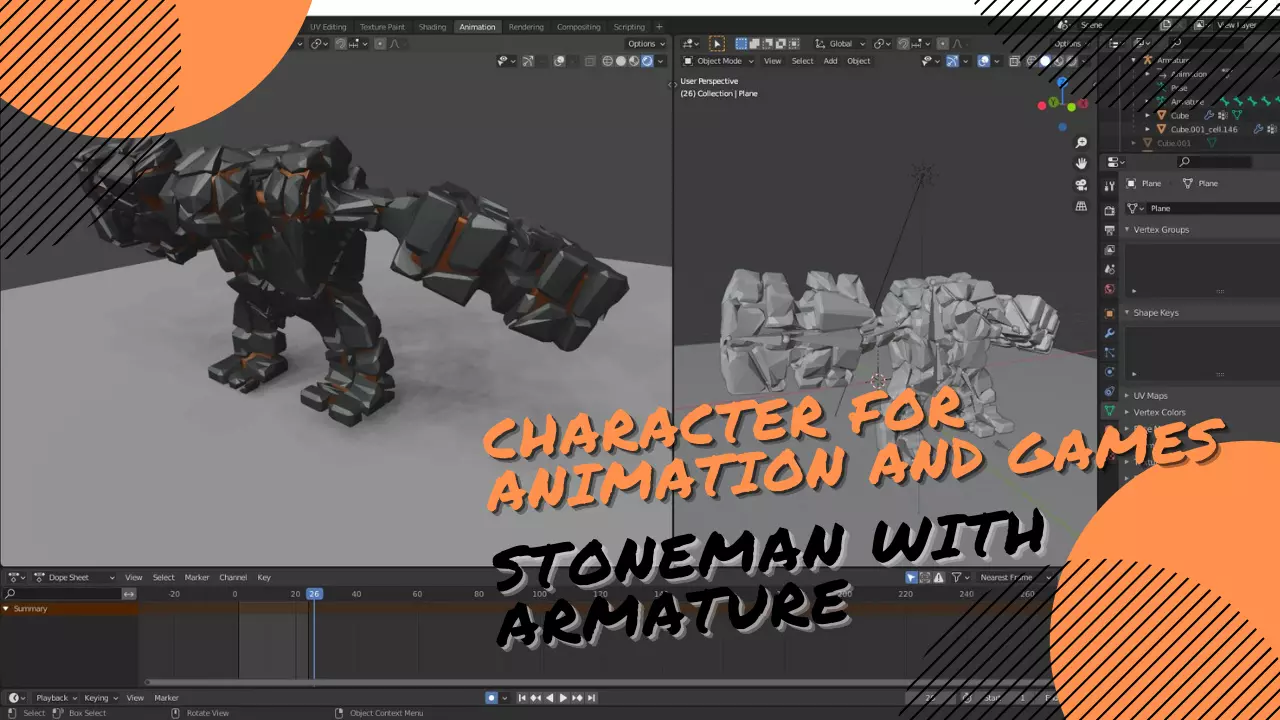This screenshot has height=720, width=1280.
Task: Expand the Cube.001_cell.146 outliner item
Action: [x=1148, y=130]
